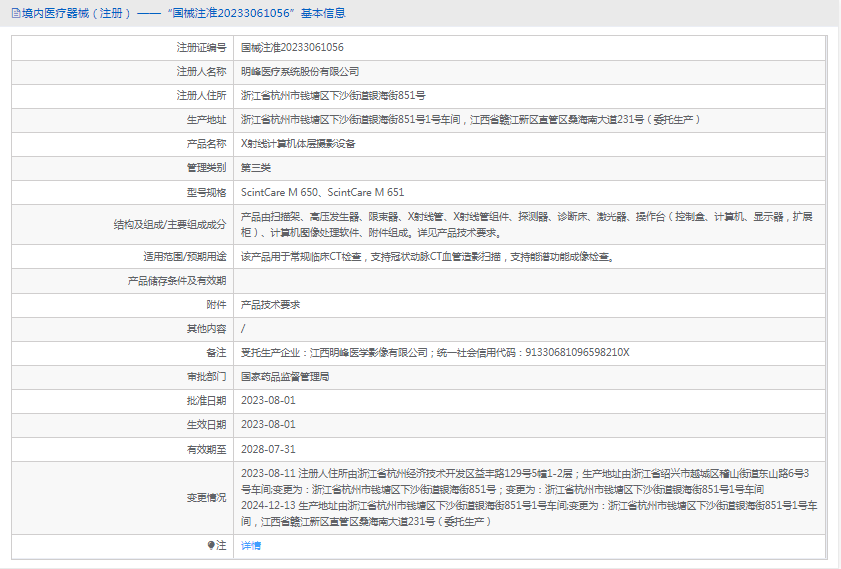The height and width of the screenshot is (569, 841).
Task: Click the 生效日期 label
Action: [x=206, y=425]
